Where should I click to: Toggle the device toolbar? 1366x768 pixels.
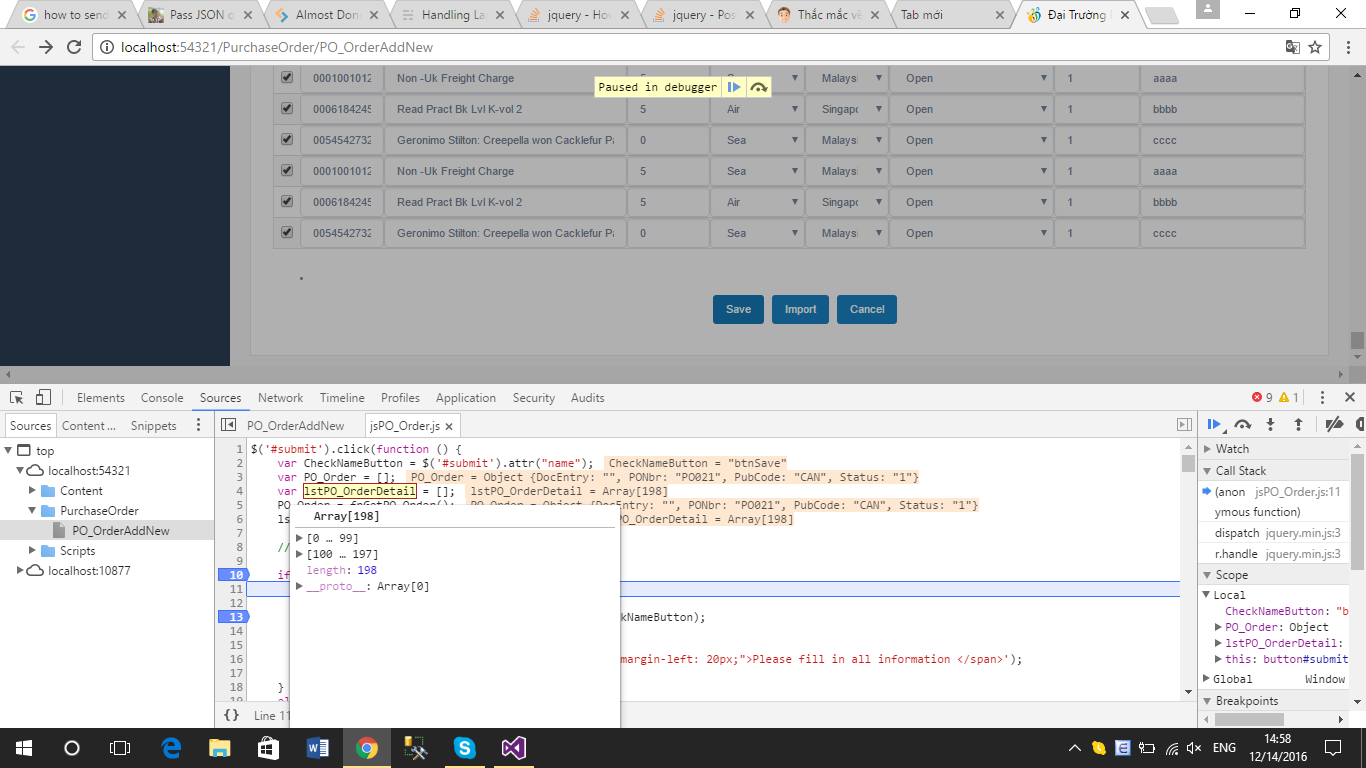[43, 398]
